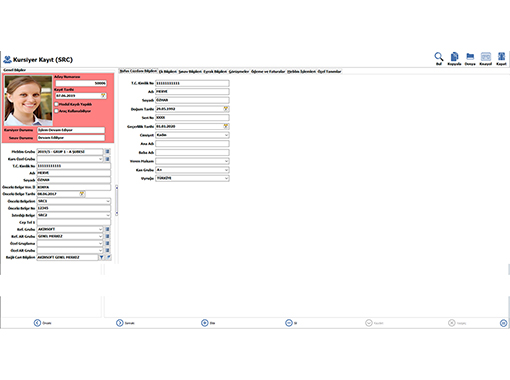This screenshot has width=510, height=380.
Task: Click the Bul magnifier search icon
Action: point(439,57)
